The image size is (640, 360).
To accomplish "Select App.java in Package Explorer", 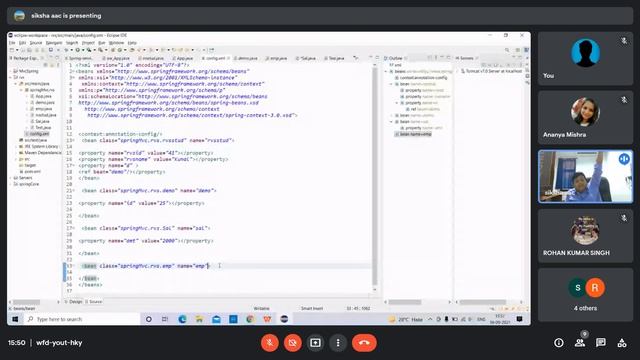I will (43, 96).
